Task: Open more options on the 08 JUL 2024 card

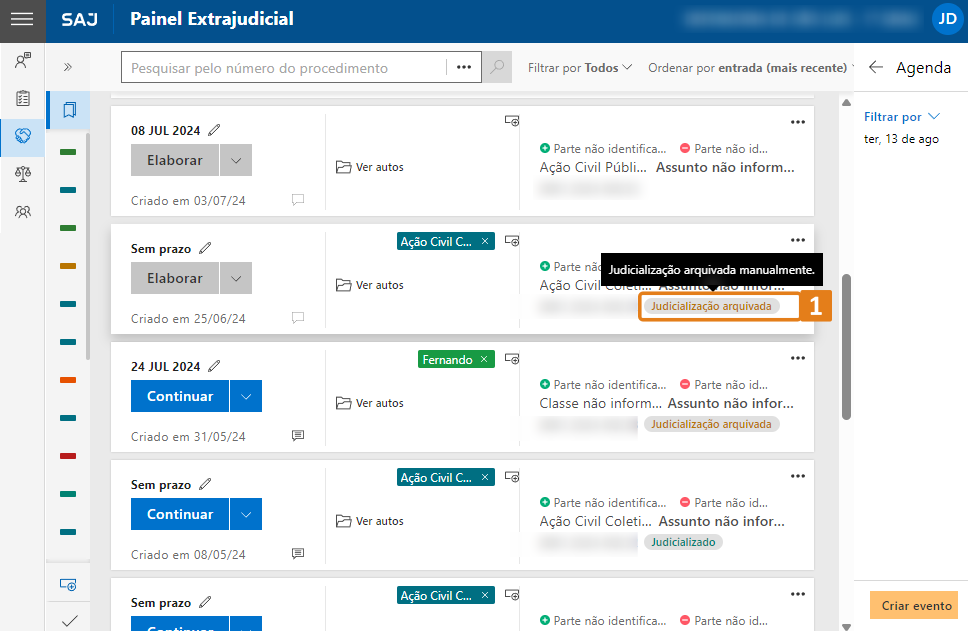Action: [x=798, y=122]
